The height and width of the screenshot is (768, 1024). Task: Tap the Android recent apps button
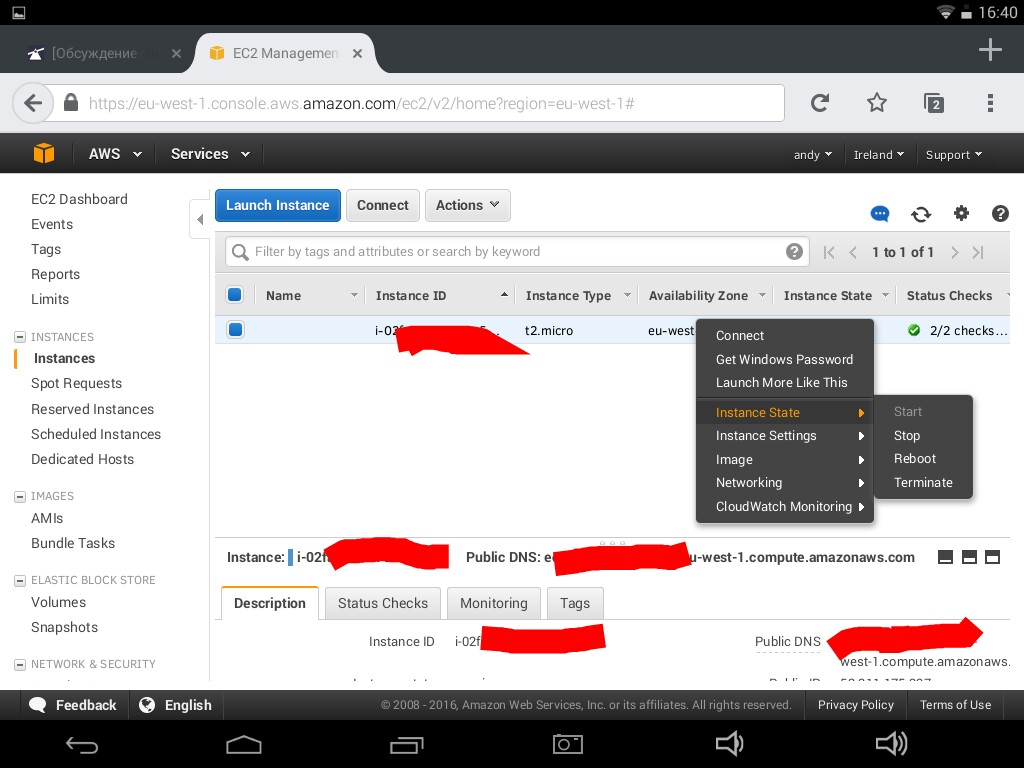pyautogui.click(x=406, y=744)
